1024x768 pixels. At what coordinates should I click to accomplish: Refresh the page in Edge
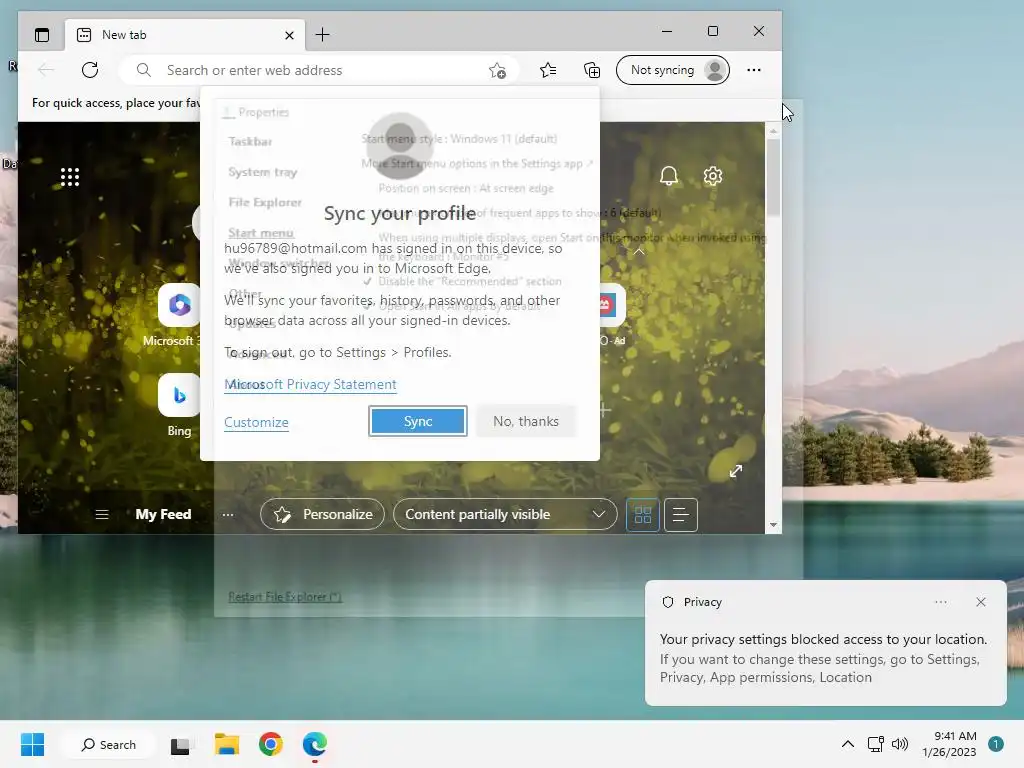coord(90,70)
